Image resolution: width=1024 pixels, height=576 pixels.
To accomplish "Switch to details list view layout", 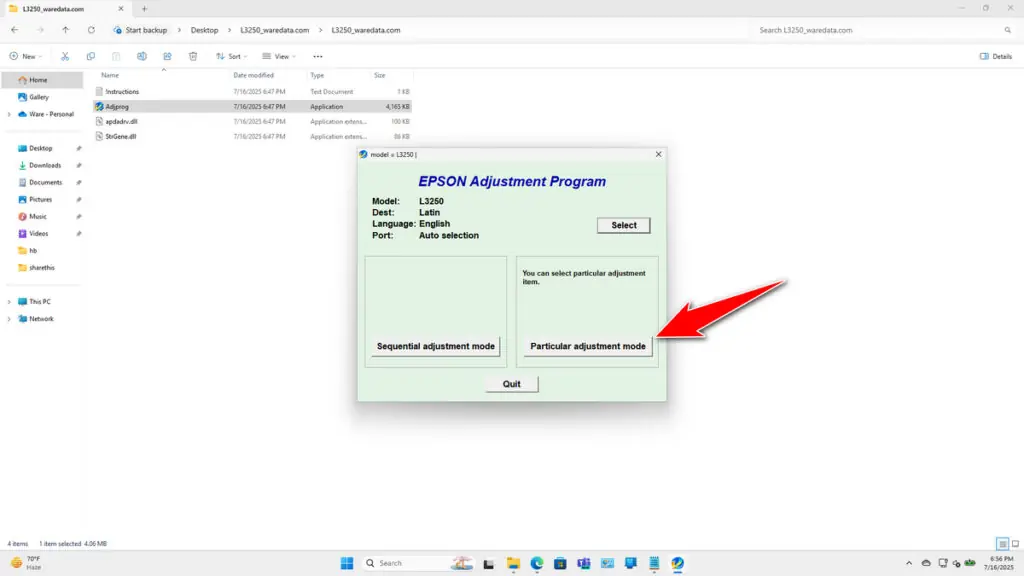I will (x=1002, y=543).
